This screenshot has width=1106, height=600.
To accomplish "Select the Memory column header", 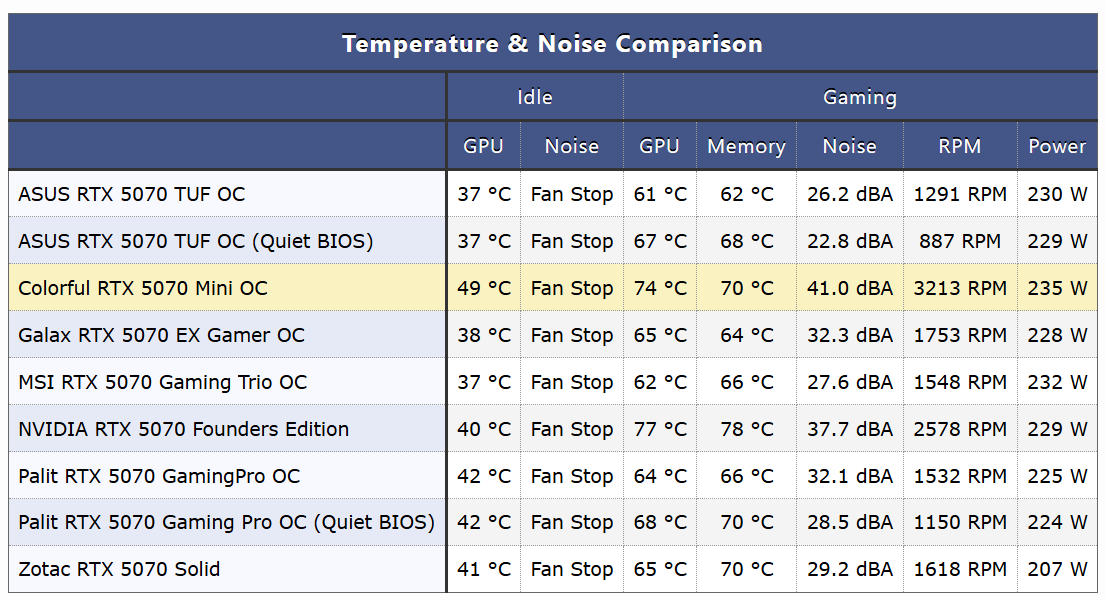I will [746, 146].
